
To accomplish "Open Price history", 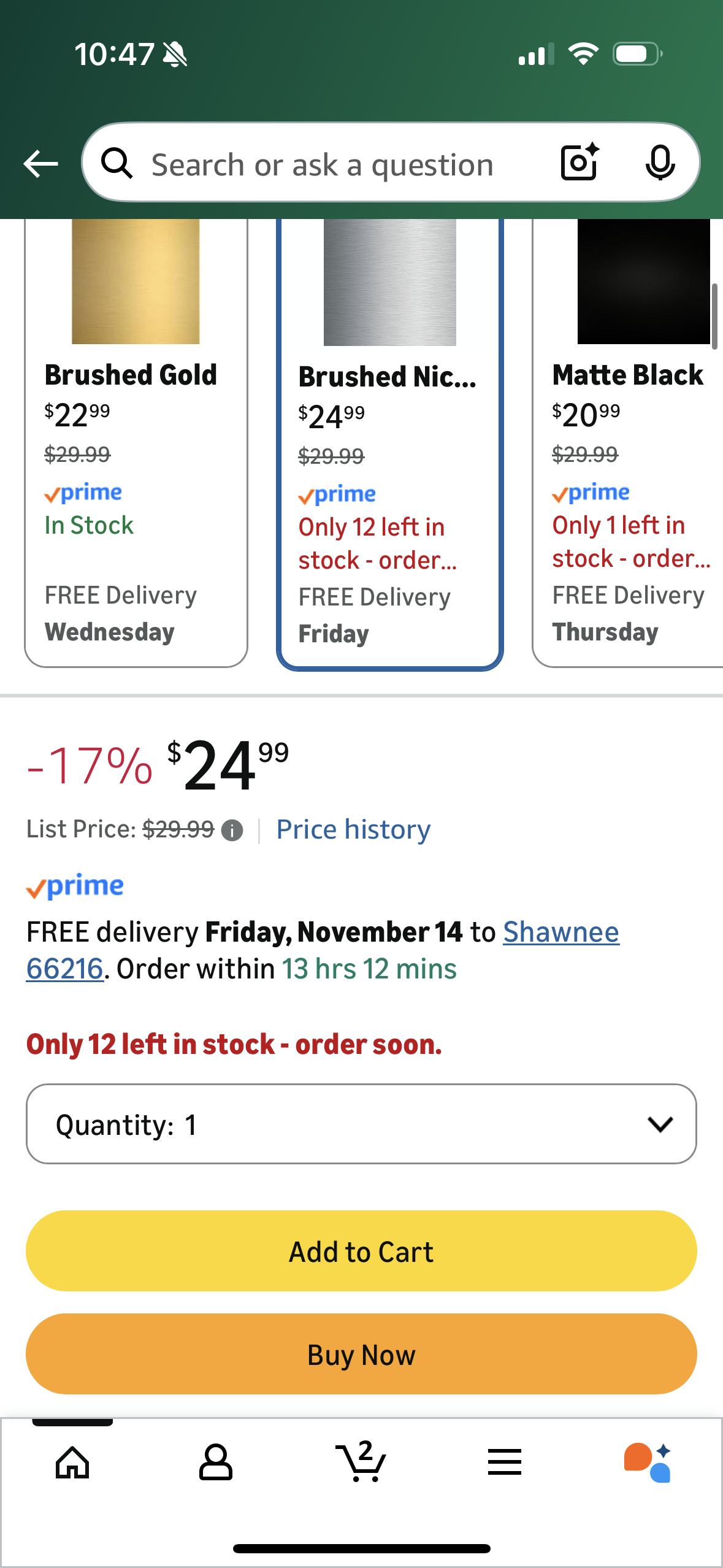I will [353, 829].
